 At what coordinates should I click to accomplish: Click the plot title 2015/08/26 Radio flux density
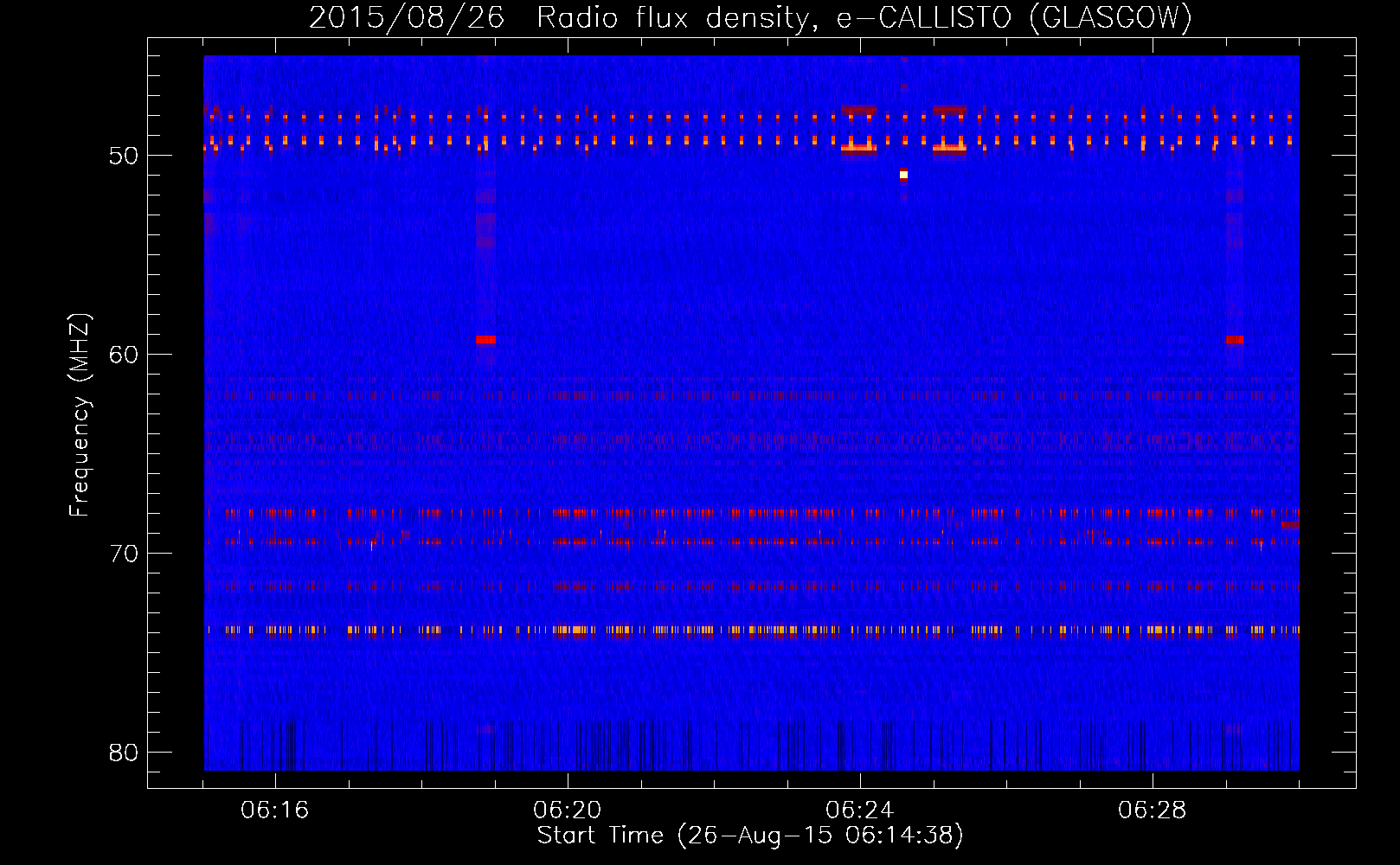[750, 17]
